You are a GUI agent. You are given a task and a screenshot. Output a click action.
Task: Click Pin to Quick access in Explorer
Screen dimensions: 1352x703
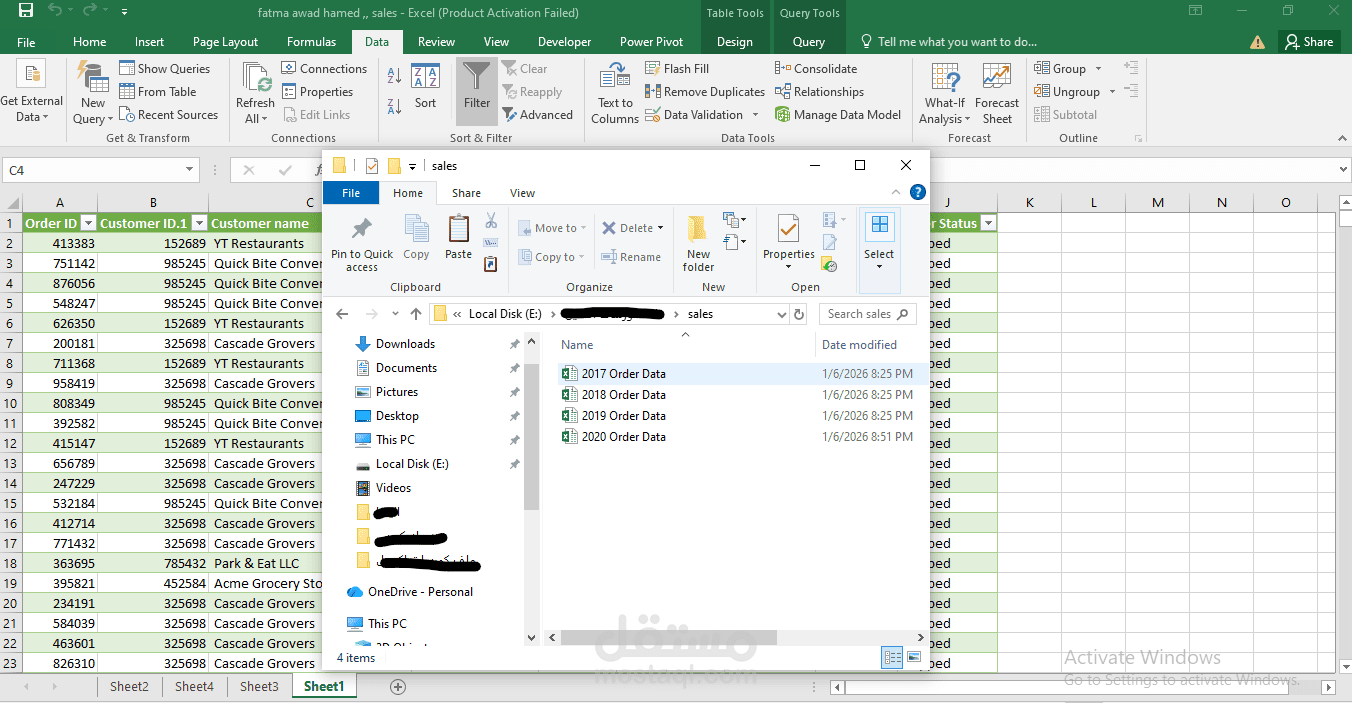(362, 243)
